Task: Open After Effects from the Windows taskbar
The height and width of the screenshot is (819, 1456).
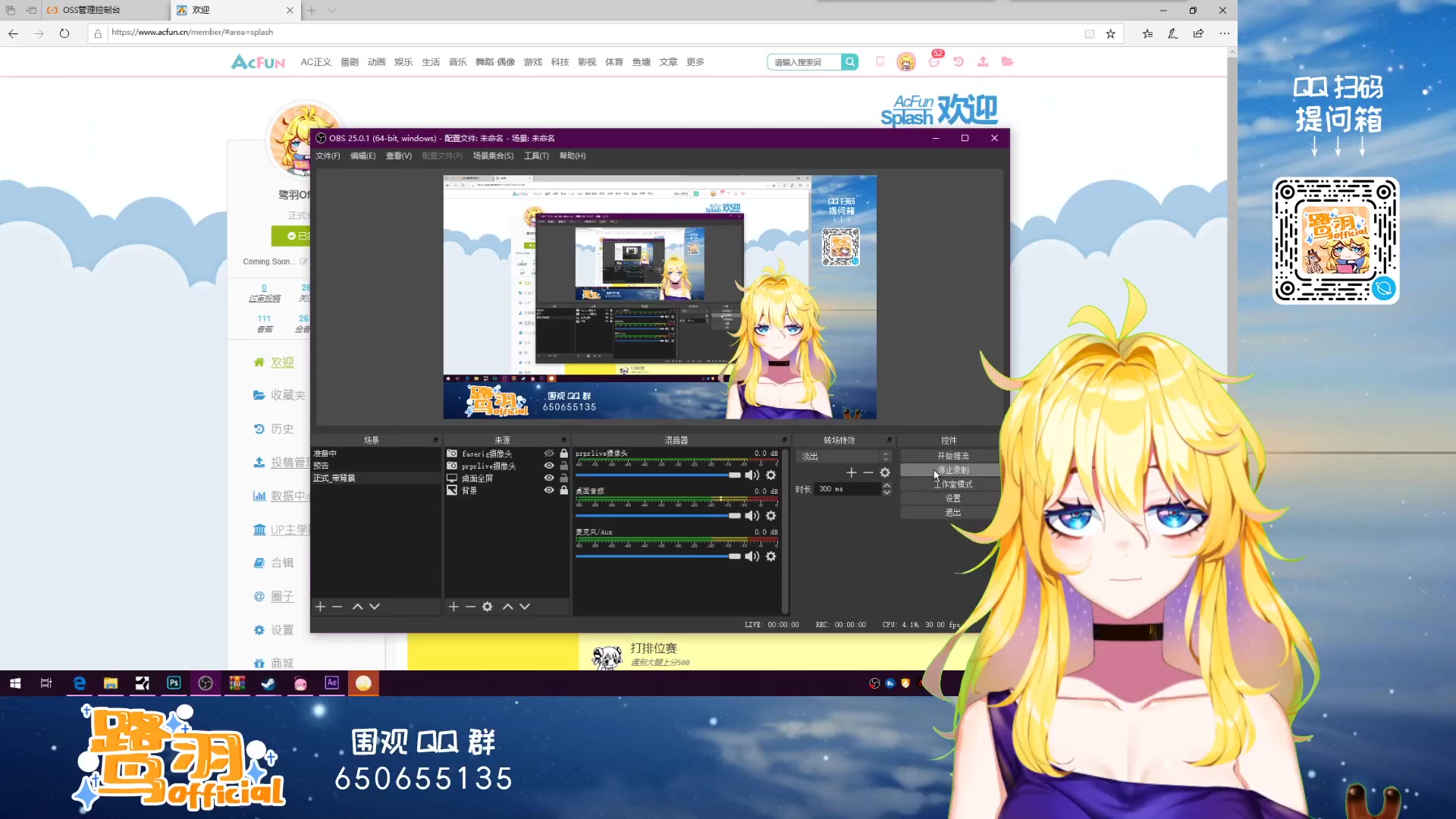Action: (331, 683)
